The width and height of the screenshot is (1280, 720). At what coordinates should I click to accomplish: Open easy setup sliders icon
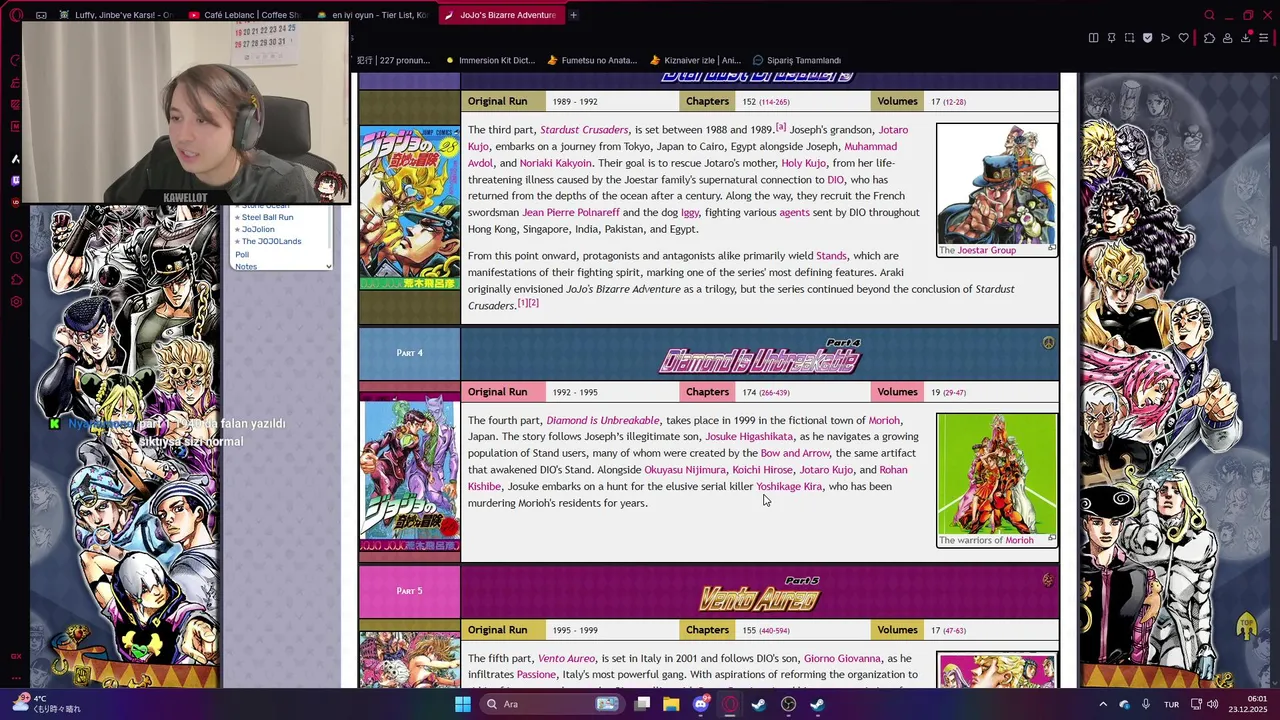click(1264, 38)
